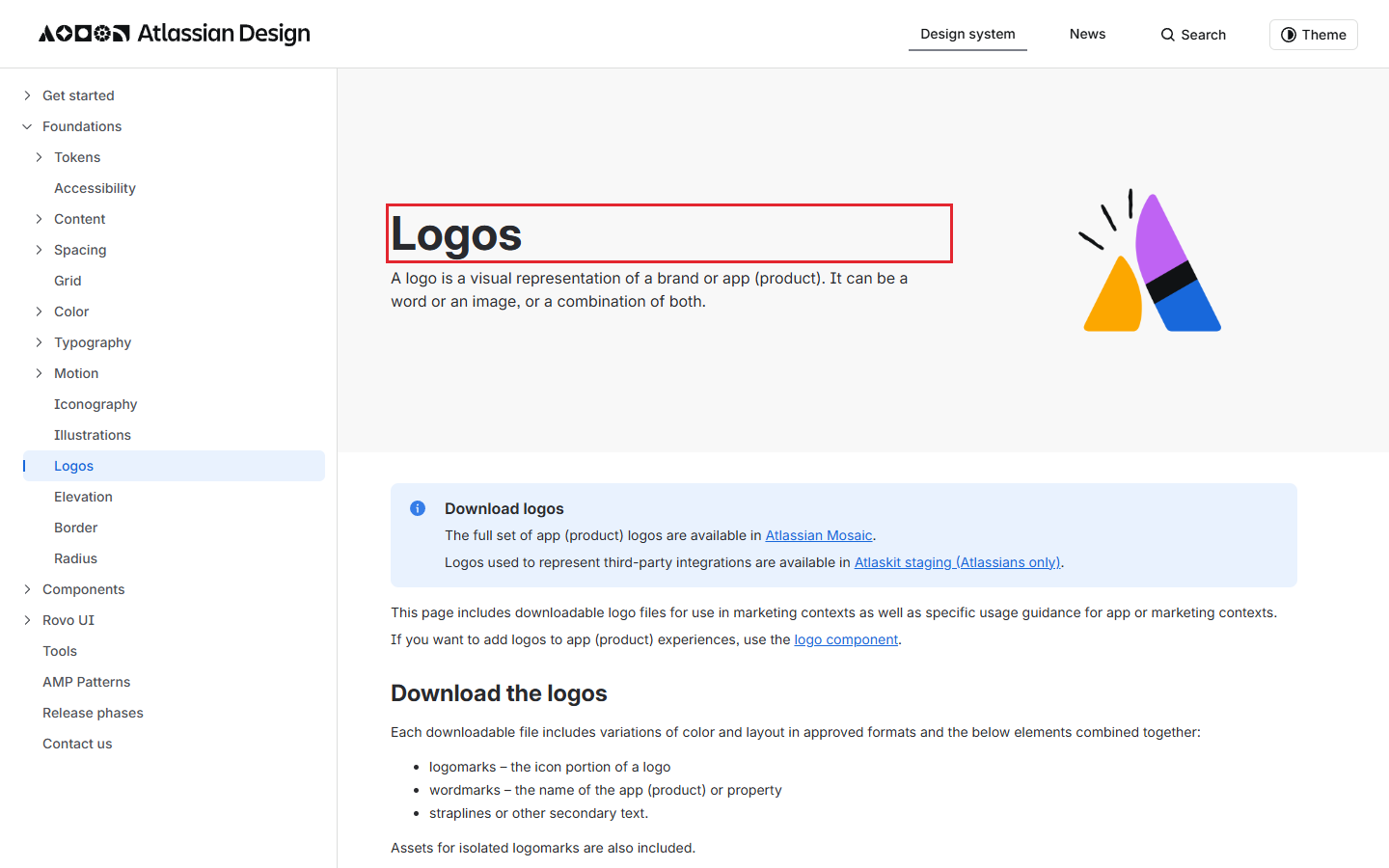Click the Atlassian logo illustration
This screenshot has width=1389, height=868.
click(1150, 260)
